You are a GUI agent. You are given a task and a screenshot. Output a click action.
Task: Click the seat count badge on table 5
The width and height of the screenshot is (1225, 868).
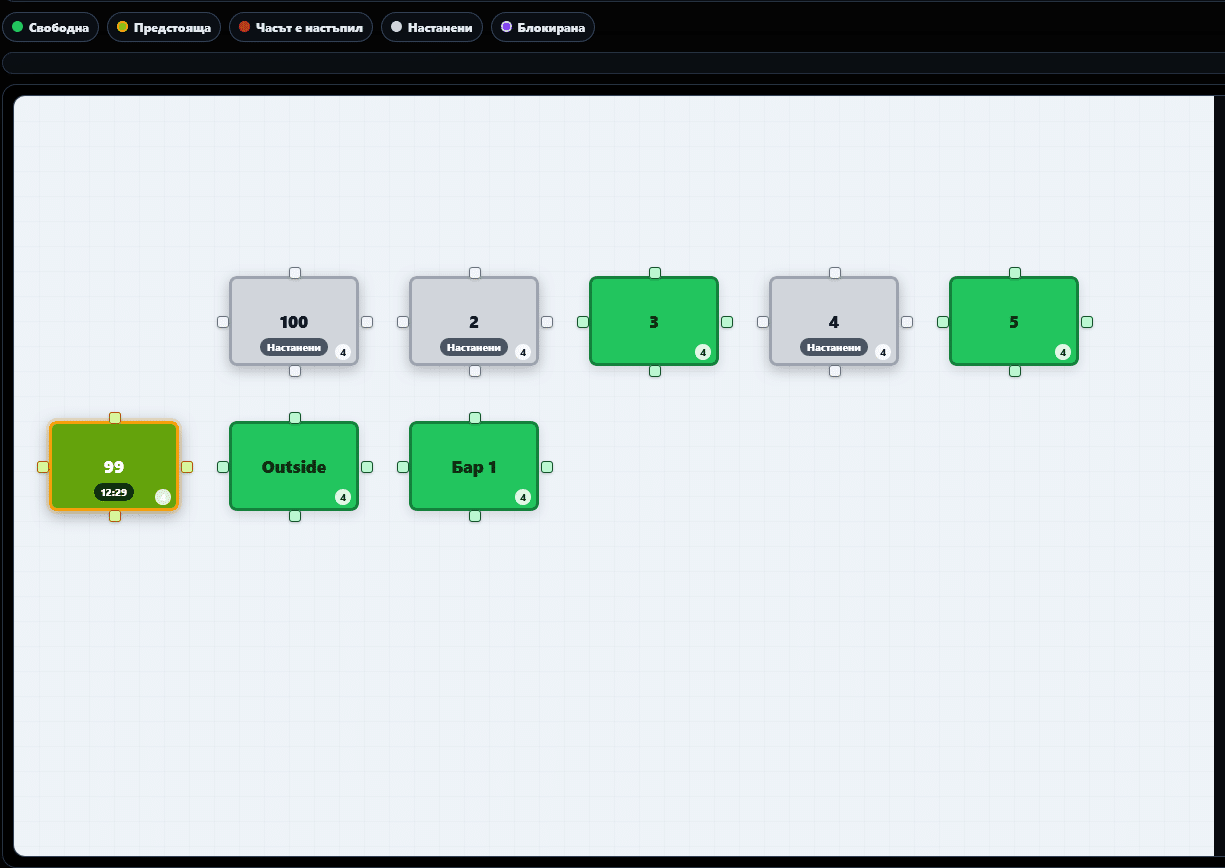click(x=1063, y=352)
